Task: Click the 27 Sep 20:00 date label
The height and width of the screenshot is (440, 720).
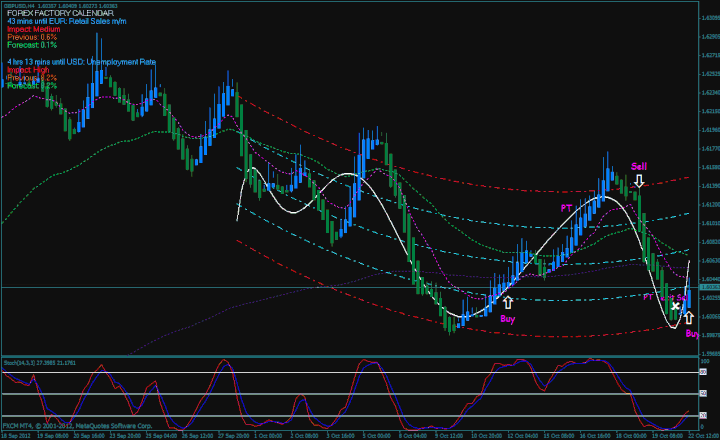Action: 234,435
